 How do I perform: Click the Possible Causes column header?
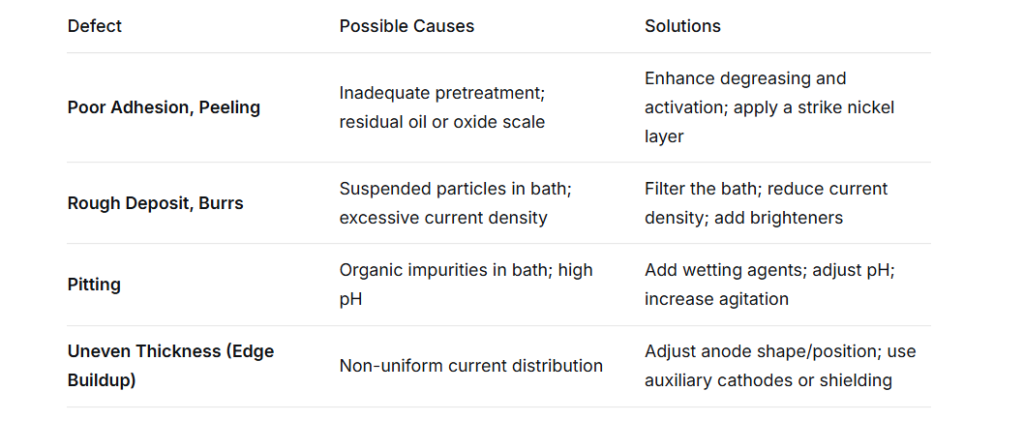[x=406, y=26]
